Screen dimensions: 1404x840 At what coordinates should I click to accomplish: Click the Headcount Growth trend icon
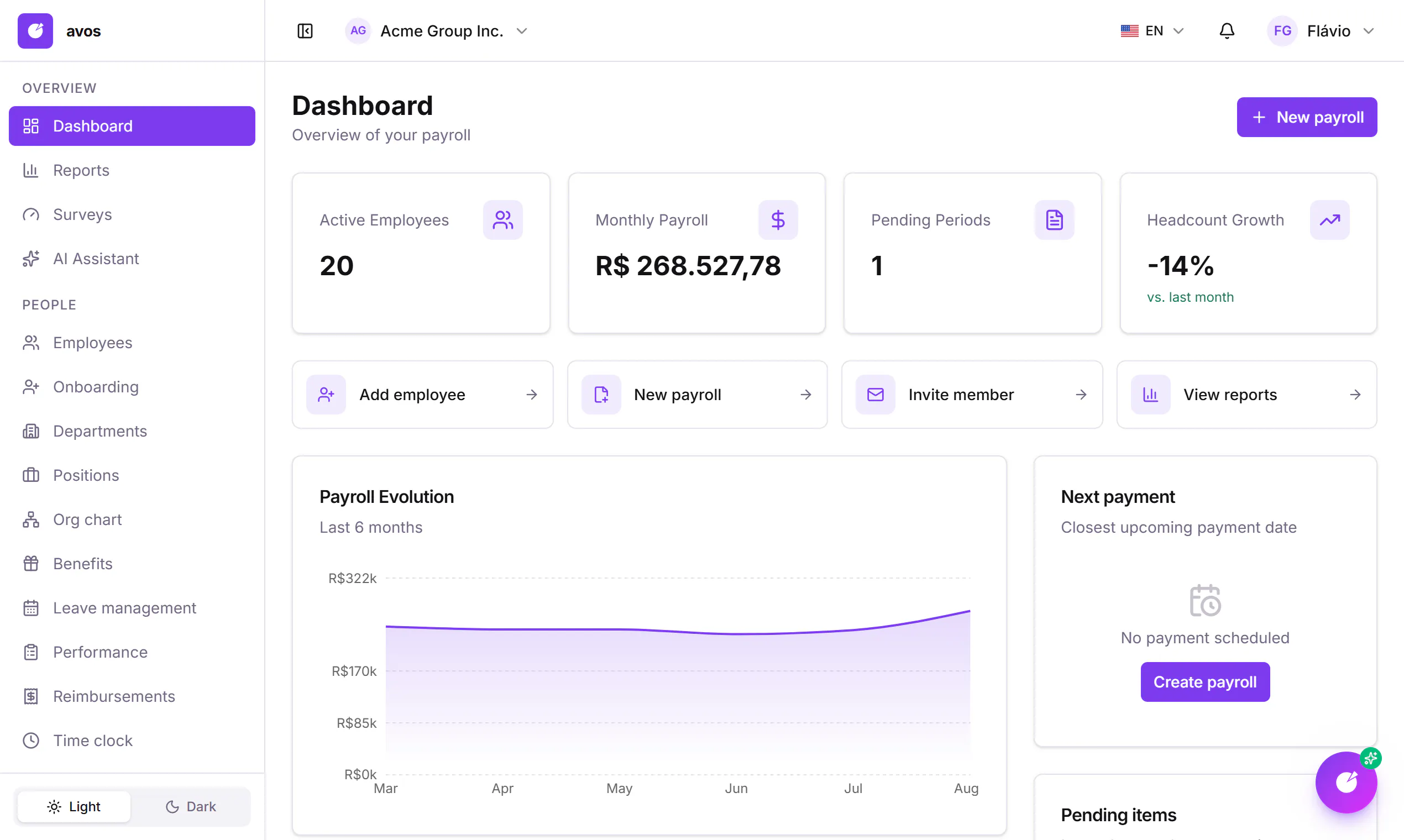click(x=1330, y=219)
